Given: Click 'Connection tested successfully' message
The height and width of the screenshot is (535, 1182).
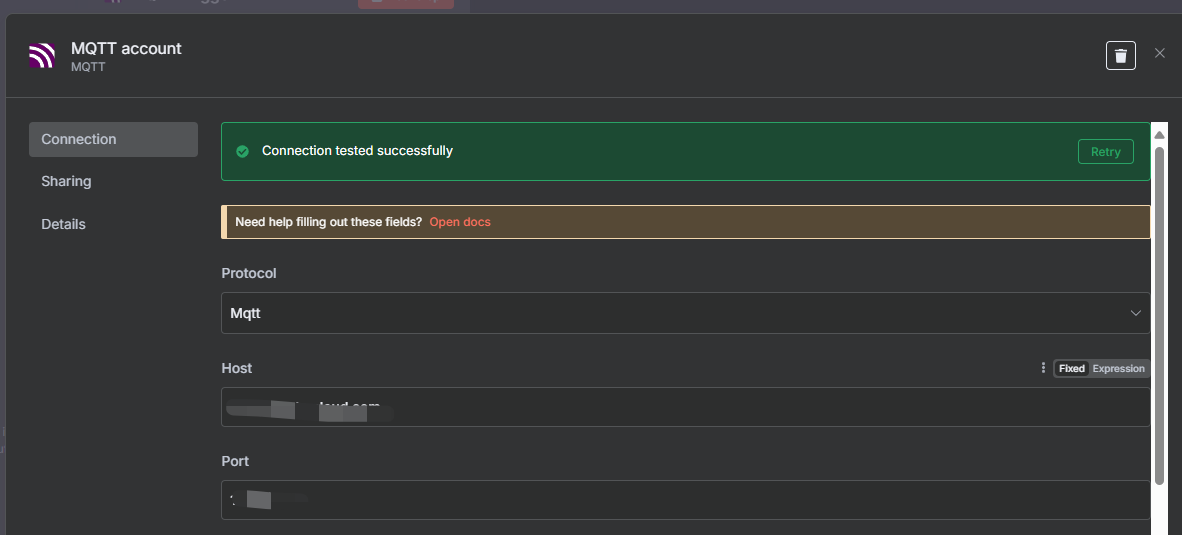Looking at the screenshot, I should coord(357,151).
